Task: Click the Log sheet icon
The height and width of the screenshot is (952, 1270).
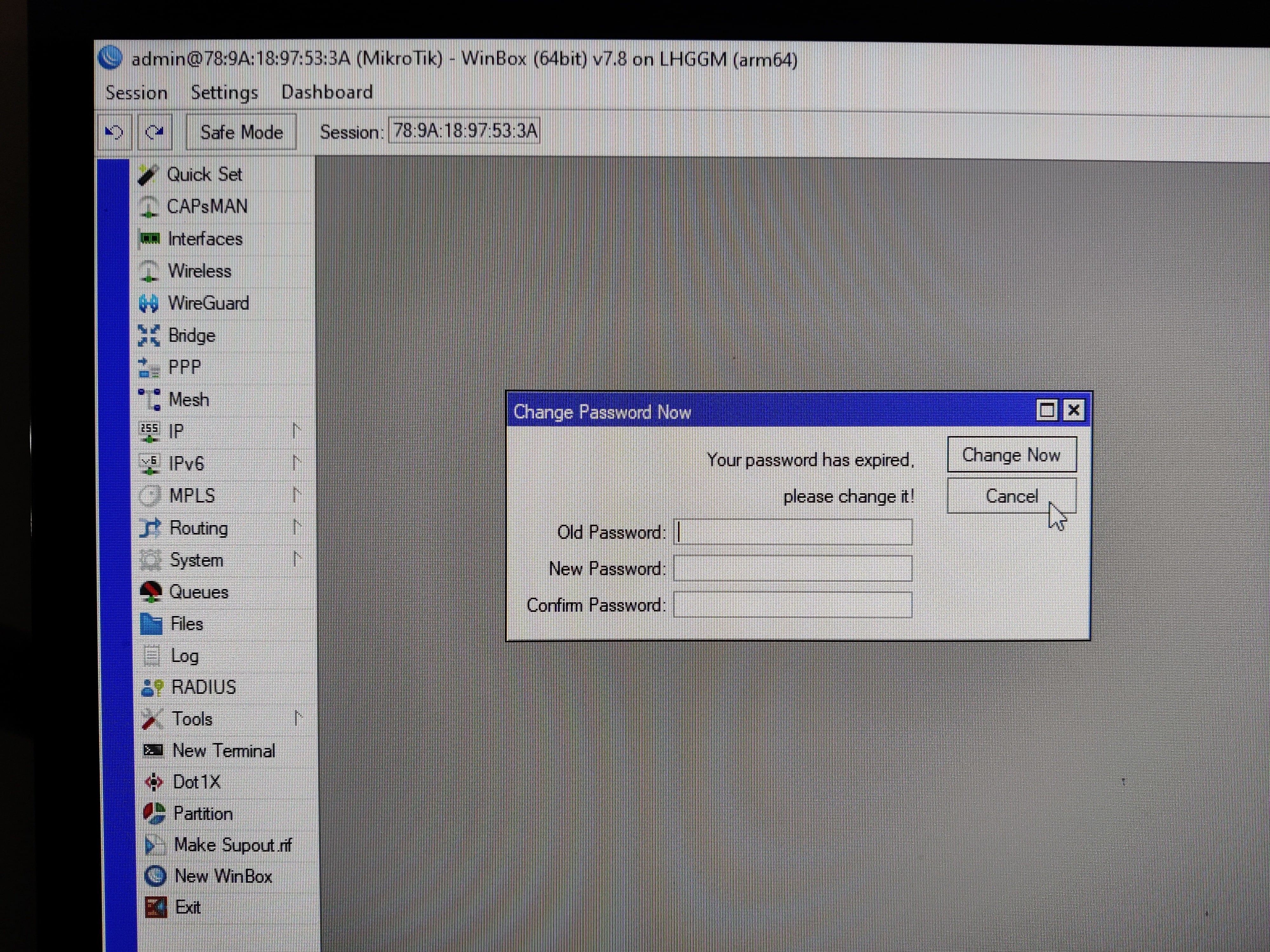Action: click(151, 655)
